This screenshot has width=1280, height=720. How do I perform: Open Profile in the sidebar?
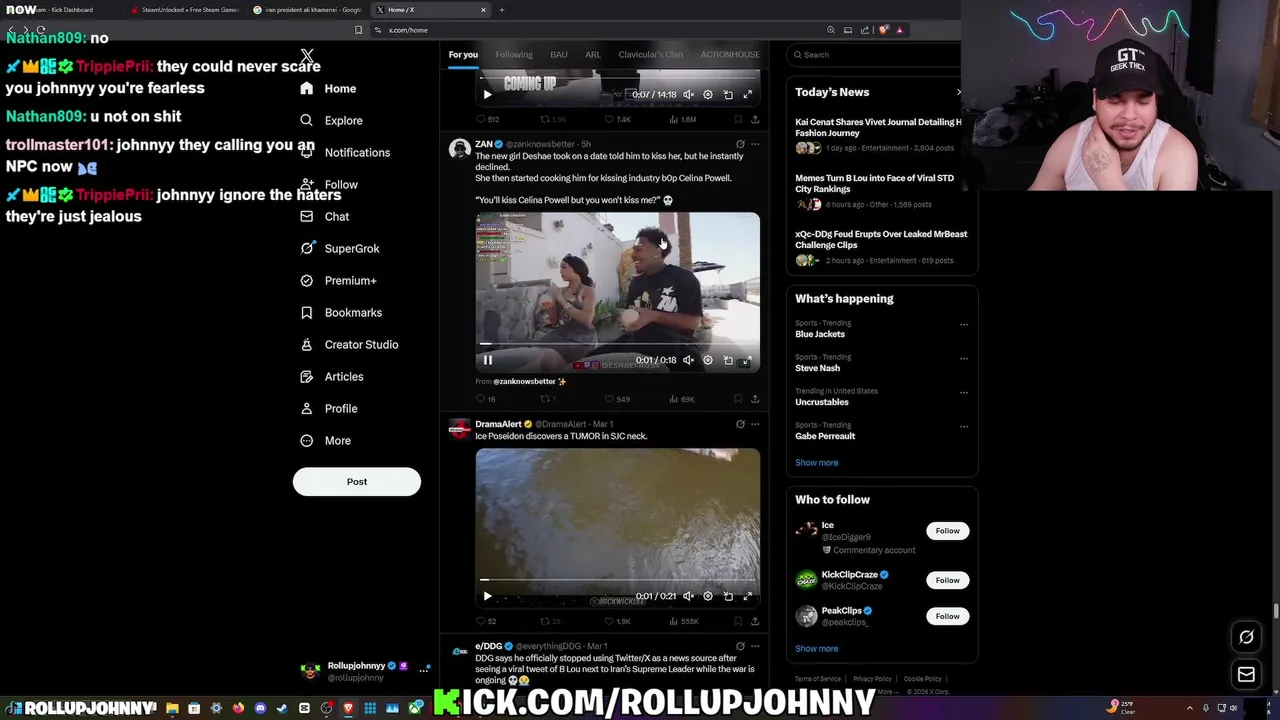(x=328, y=408)
